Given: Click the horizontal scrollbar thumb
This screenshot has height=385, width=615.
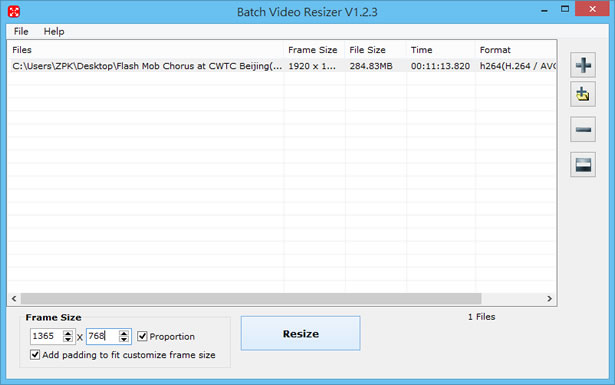Looking at the screenshot, I should click(251, 299).
